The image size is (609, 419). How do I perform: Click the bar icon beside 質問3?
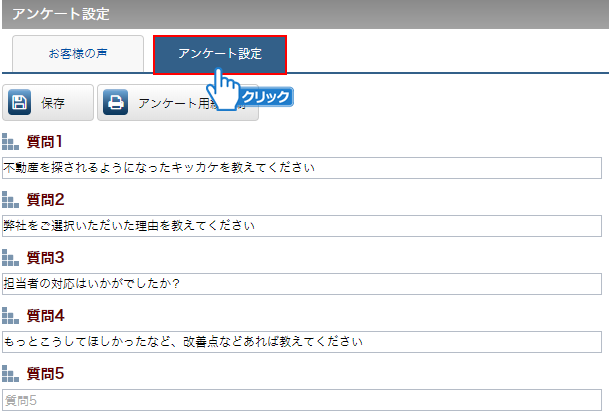[x=11, y=258]
